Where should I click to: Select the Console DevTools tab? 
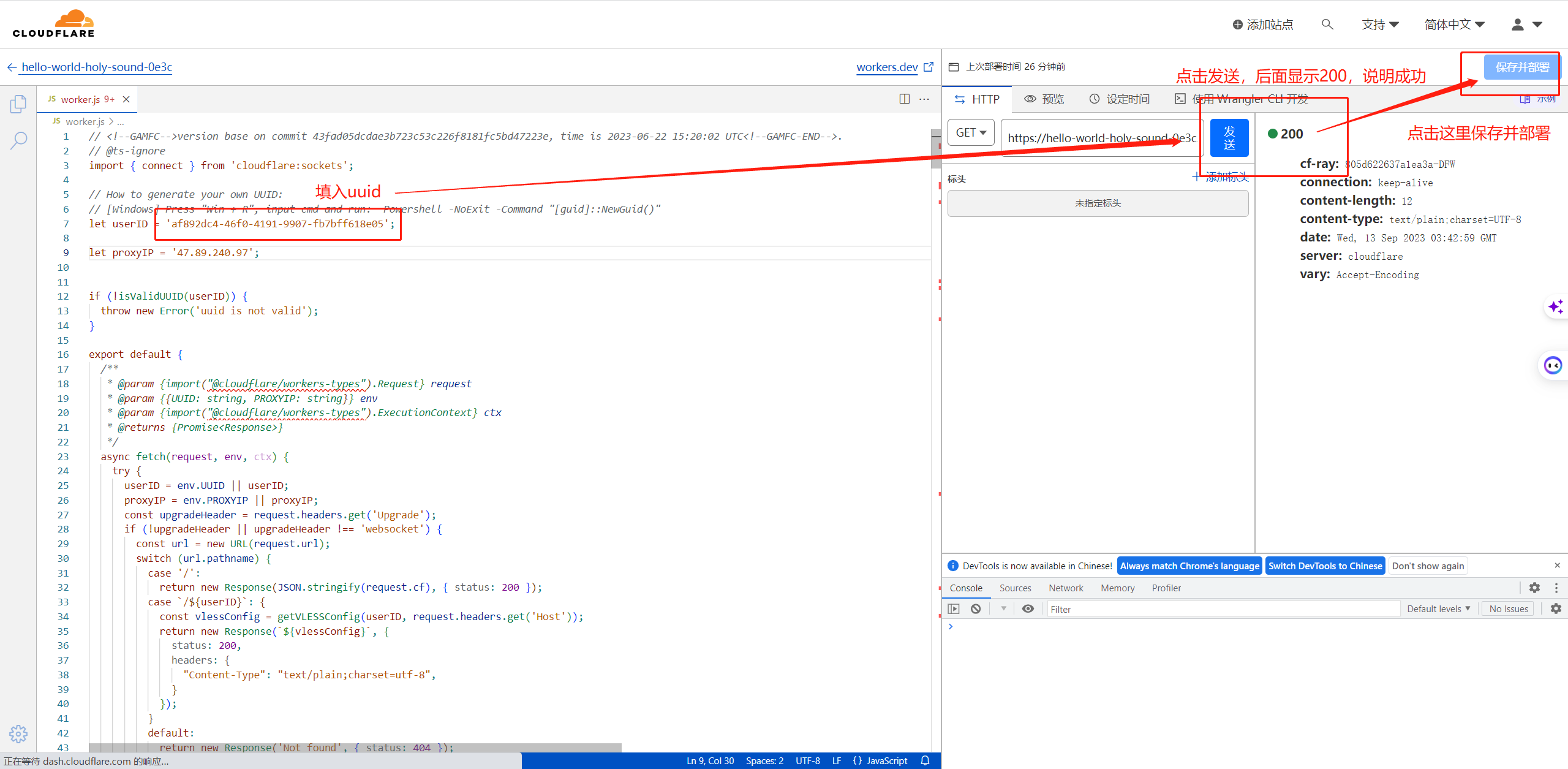pyautogui.click(x=966, y=588)
